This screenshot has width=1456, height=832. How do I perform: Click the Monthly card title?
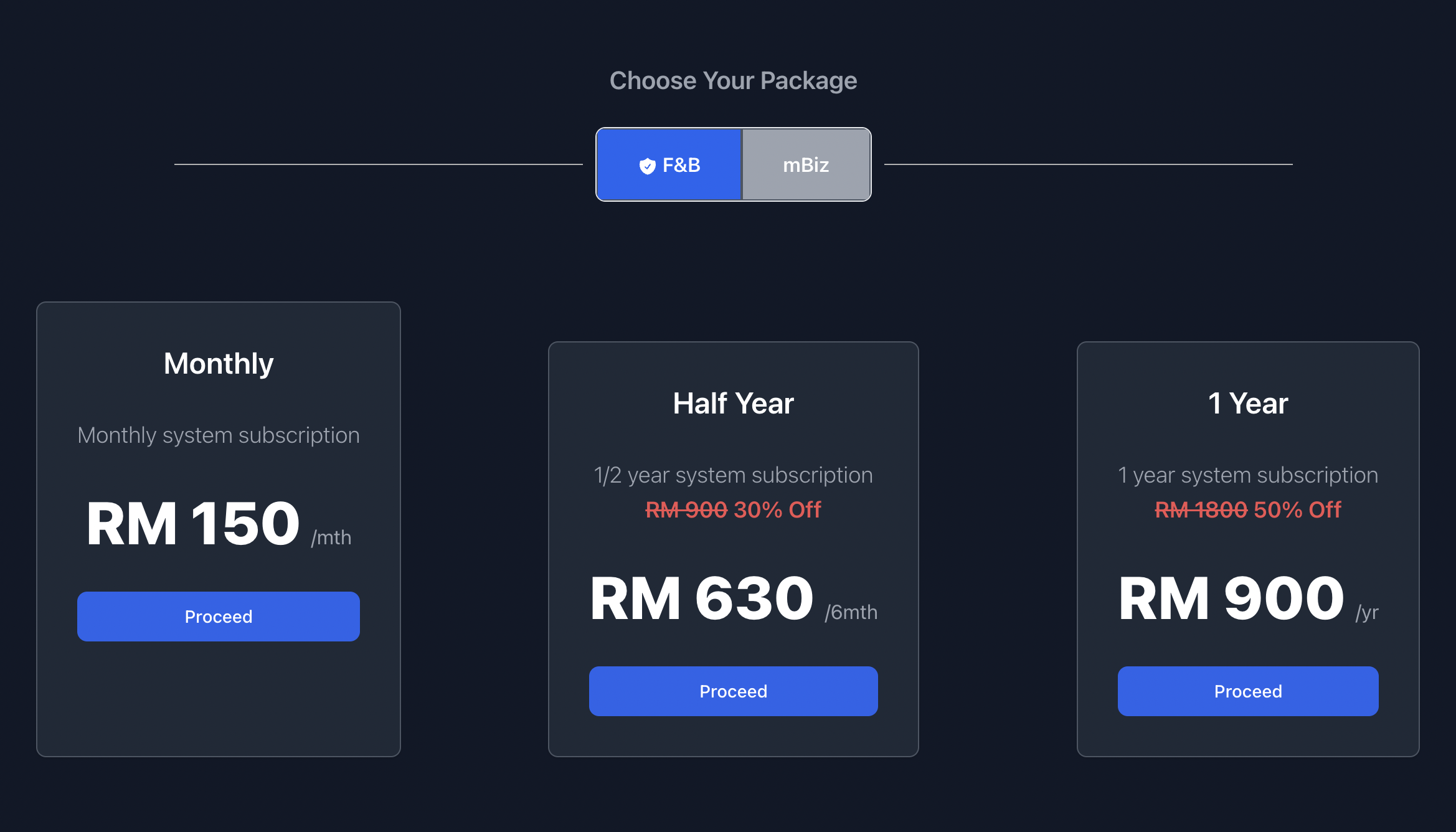(219, 364)
